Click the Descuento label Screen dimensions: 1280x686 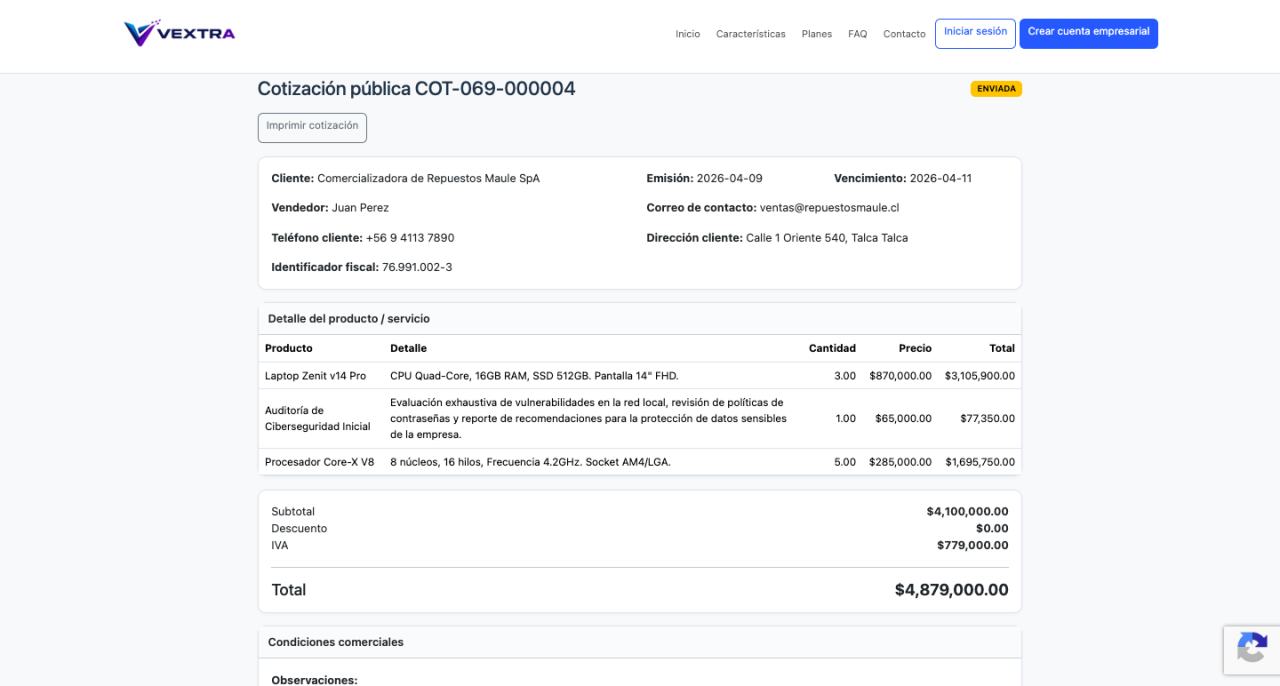pos(299,528)
